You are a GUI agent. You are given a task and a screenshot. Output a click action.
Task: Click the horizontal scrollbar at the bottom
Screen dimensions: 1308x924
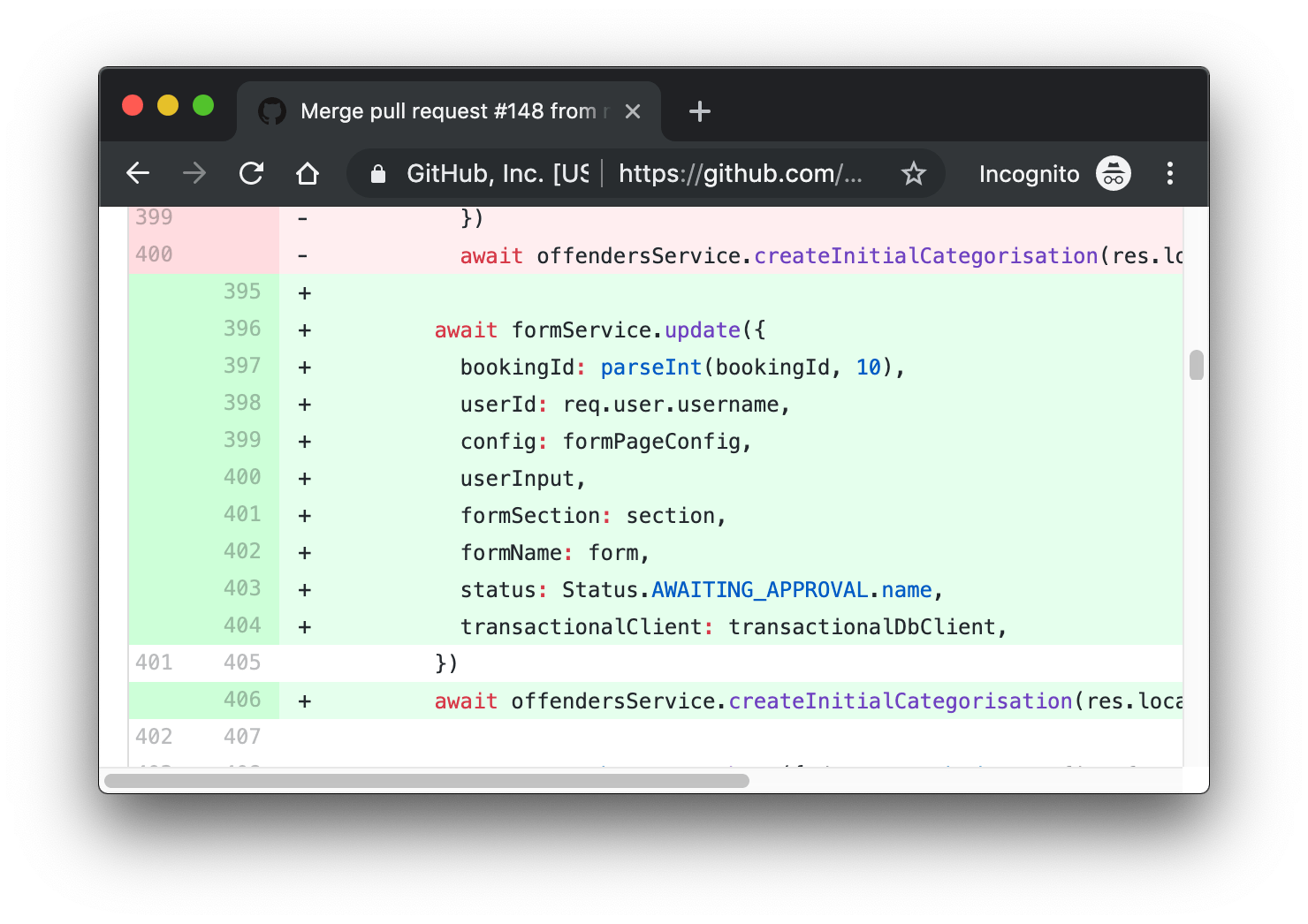(x=427, y=781)
